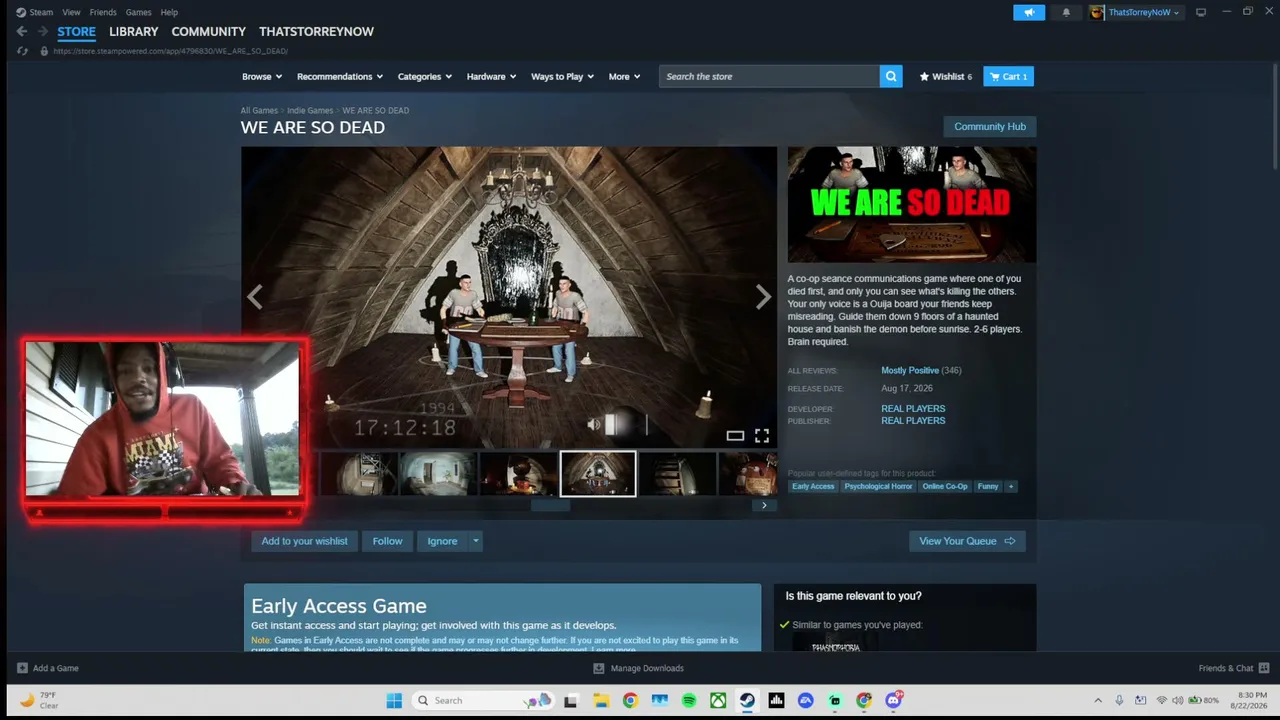1280x720 pixels.
Task: Click the thumbnail strip scrollbar handle
Action: (550, 505)
